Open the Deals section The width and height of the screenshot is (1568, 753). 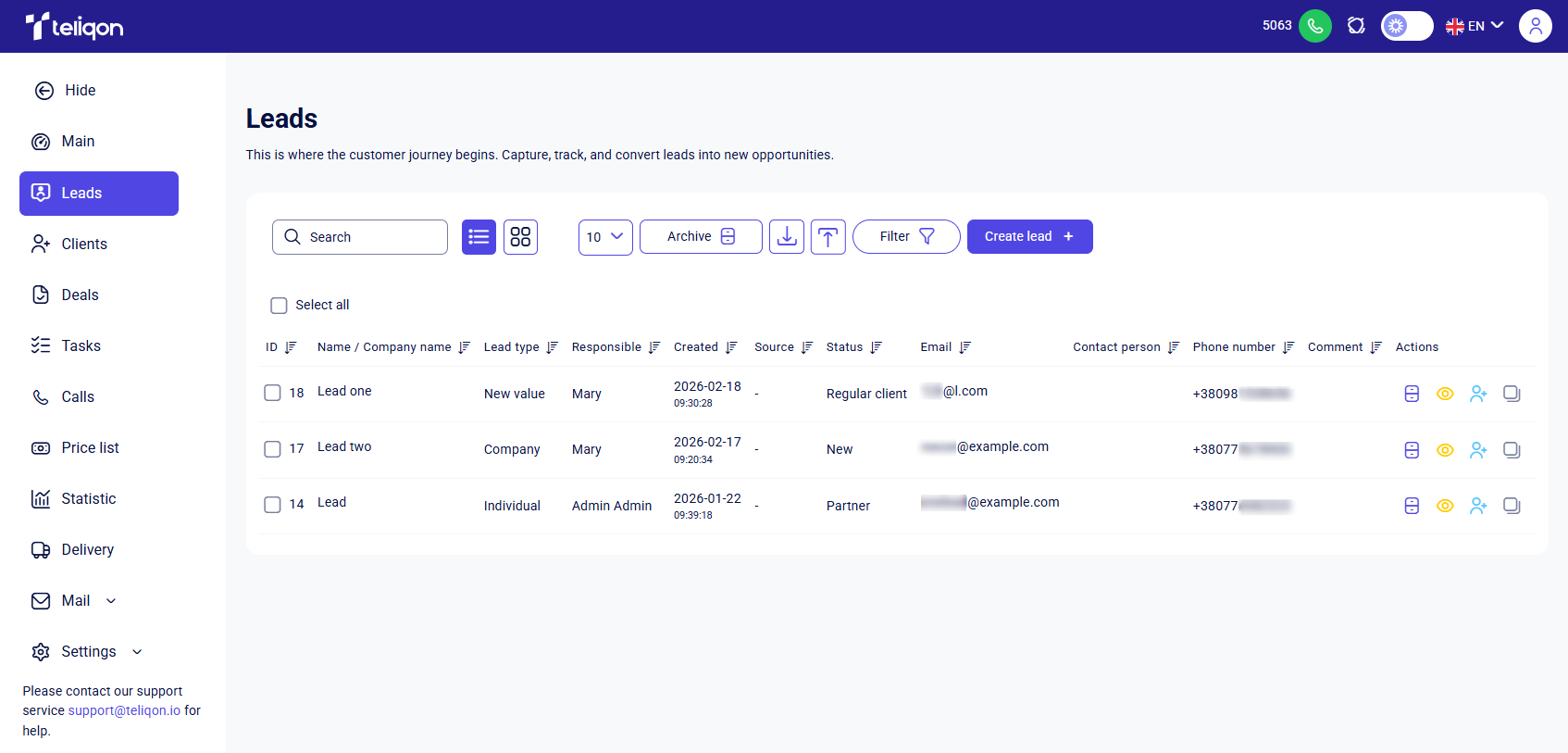80,295
